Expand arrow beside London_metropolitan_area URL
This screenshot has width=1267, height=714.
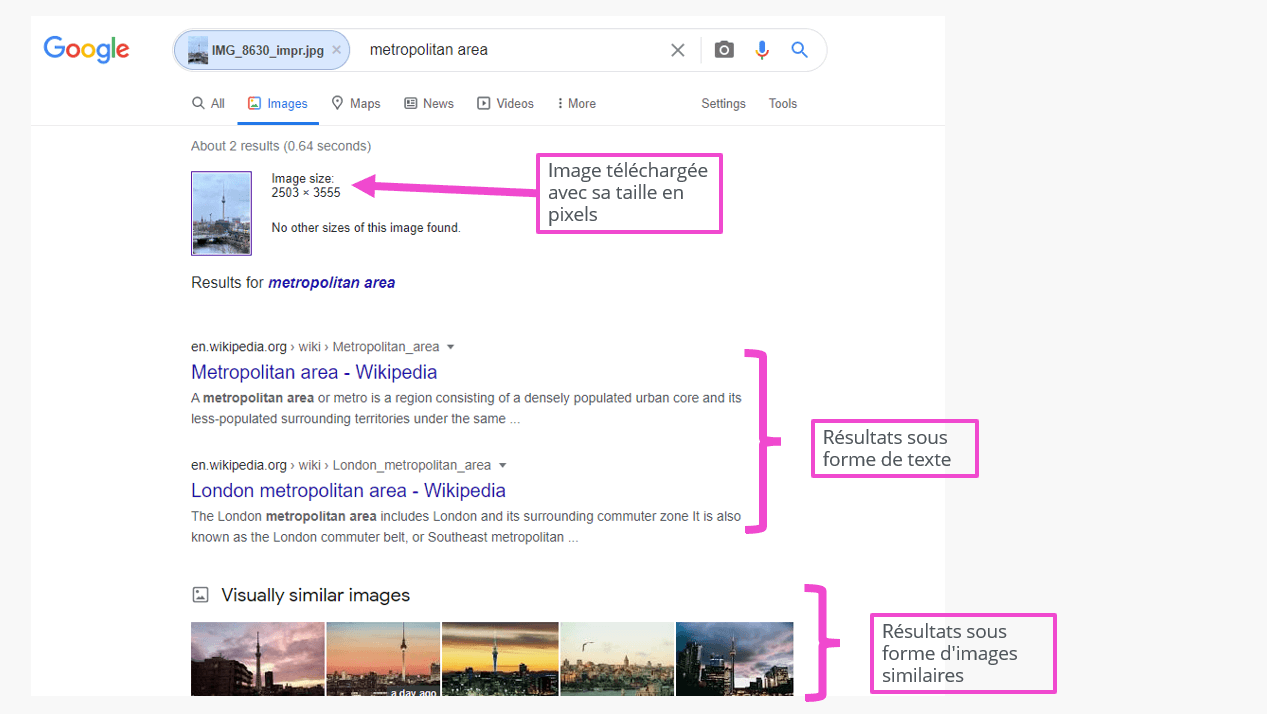502,465
